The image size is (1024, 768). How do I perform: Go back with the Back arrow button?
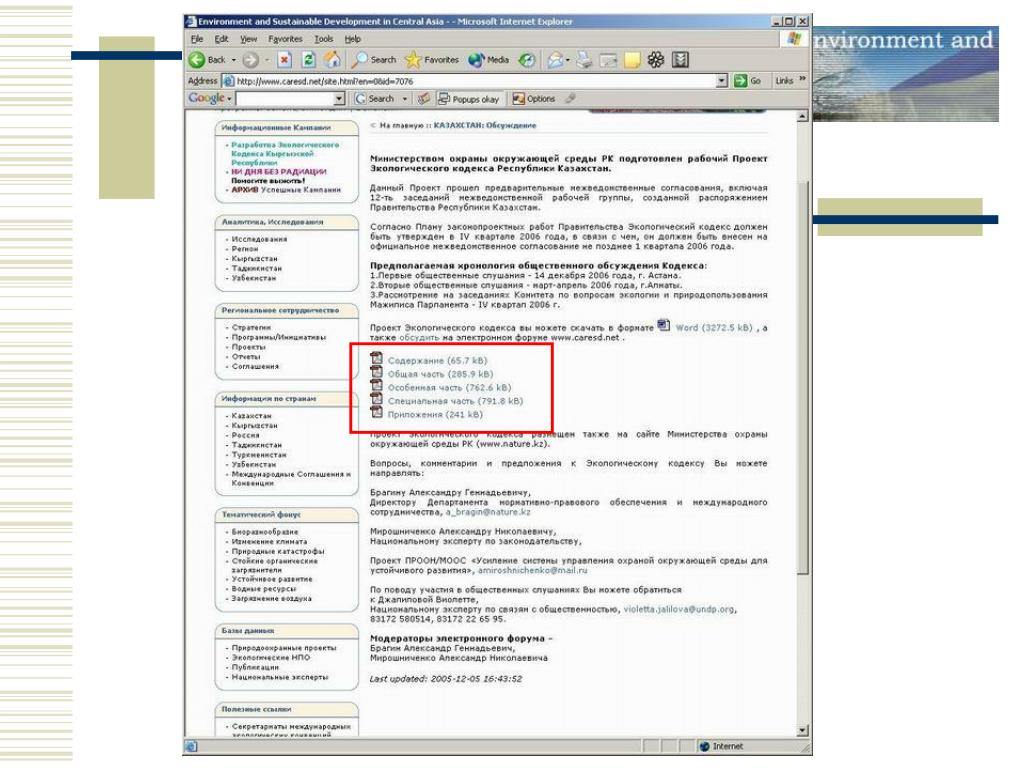click(208, 60)
